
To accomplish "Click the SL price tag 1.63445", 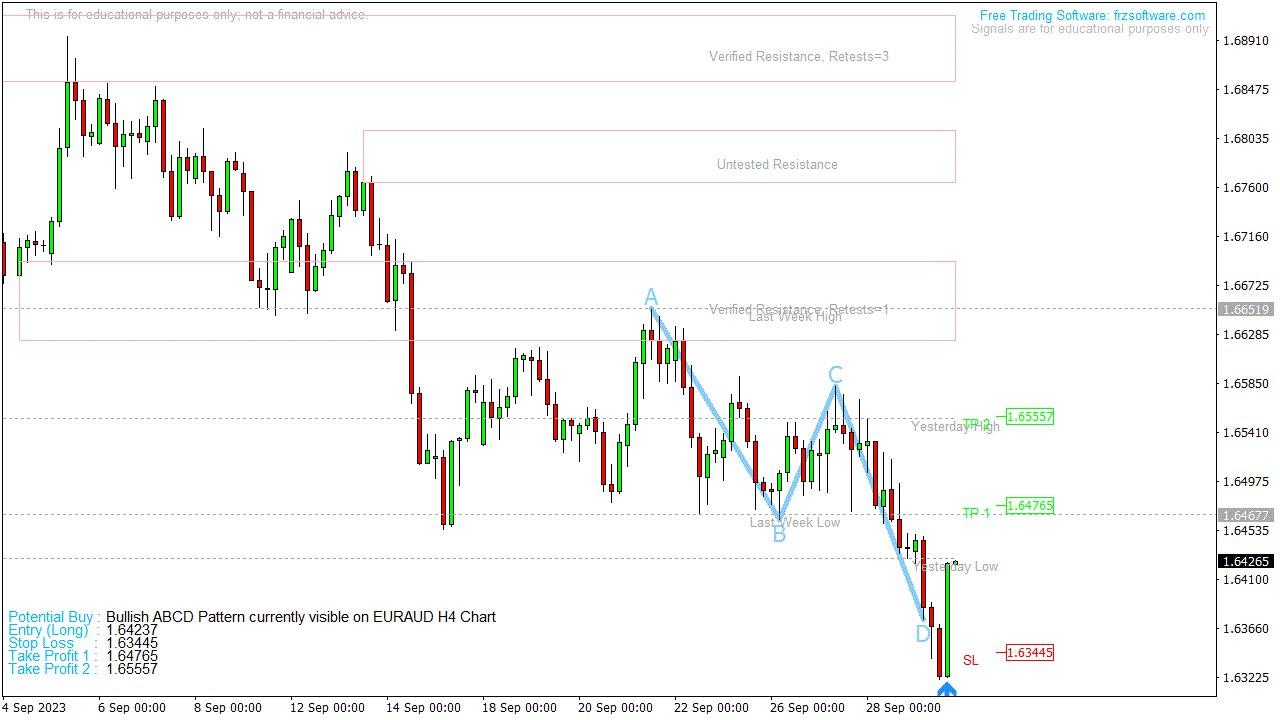I will click(x=1030, y=653).
